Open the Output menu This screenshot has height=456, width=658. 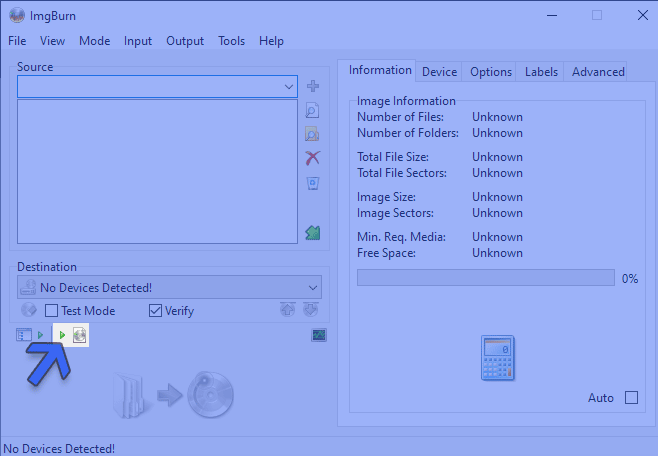pos(185,41)
